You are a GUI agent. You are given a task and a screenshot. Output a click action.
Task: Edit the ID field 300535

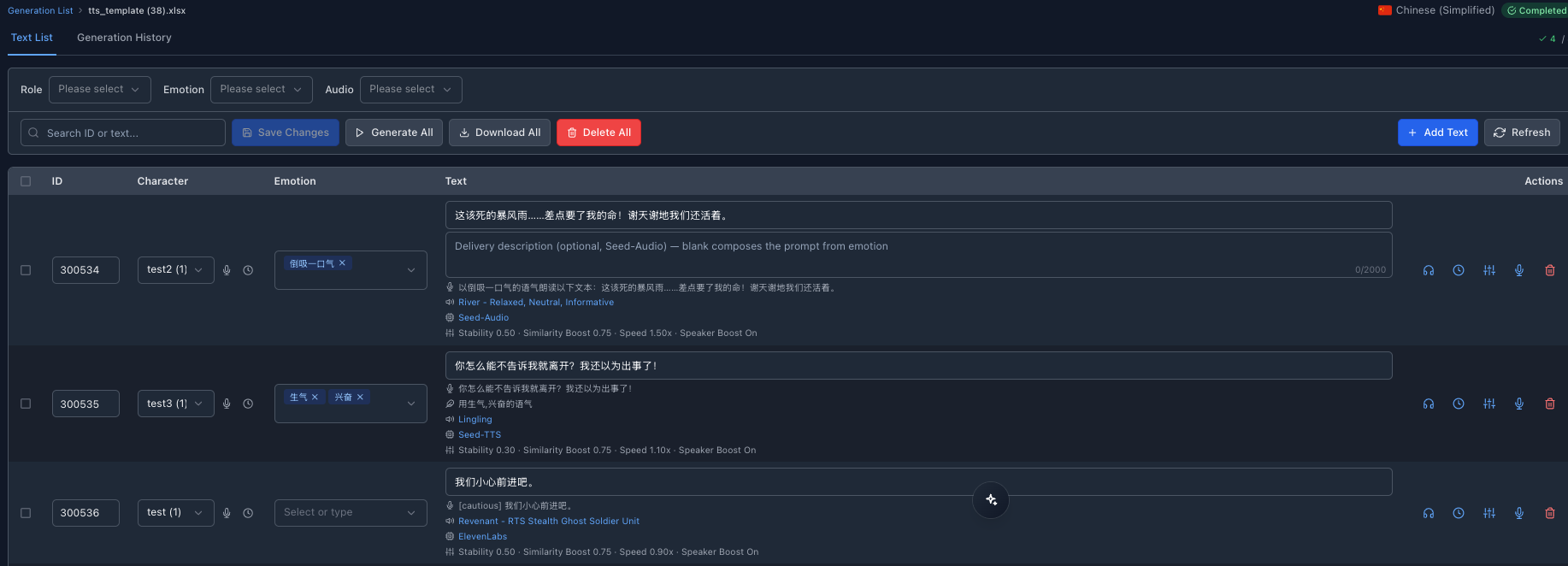(85, 404)
